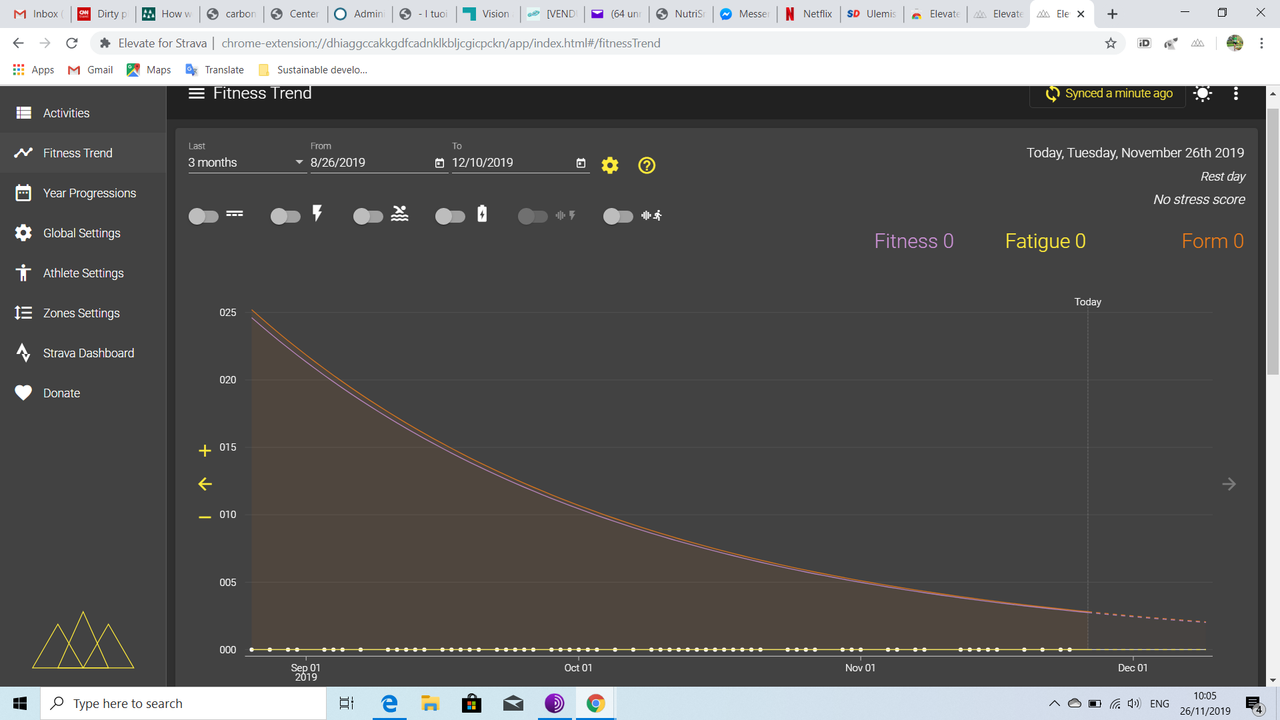Pan the chart left with the arrow
The width and height of the screenshot is (1280, 720).
pos(204,483)
